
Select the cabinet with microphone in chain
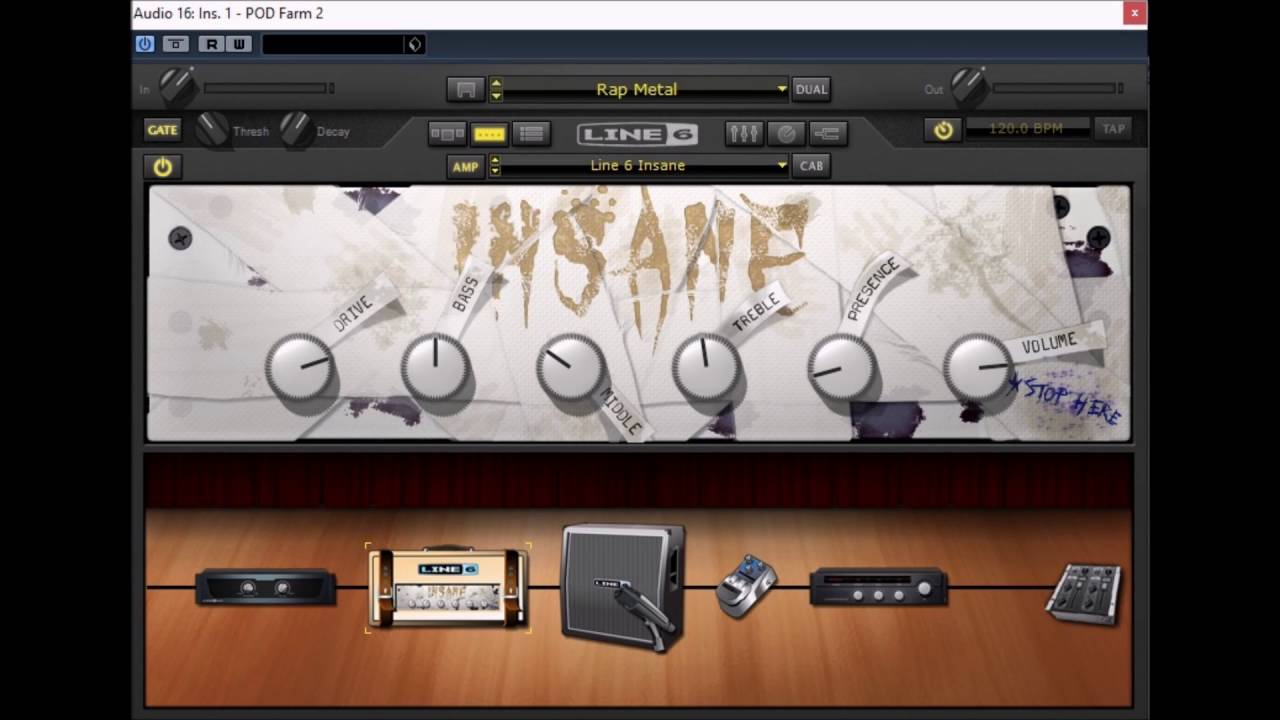coord(624,587)
